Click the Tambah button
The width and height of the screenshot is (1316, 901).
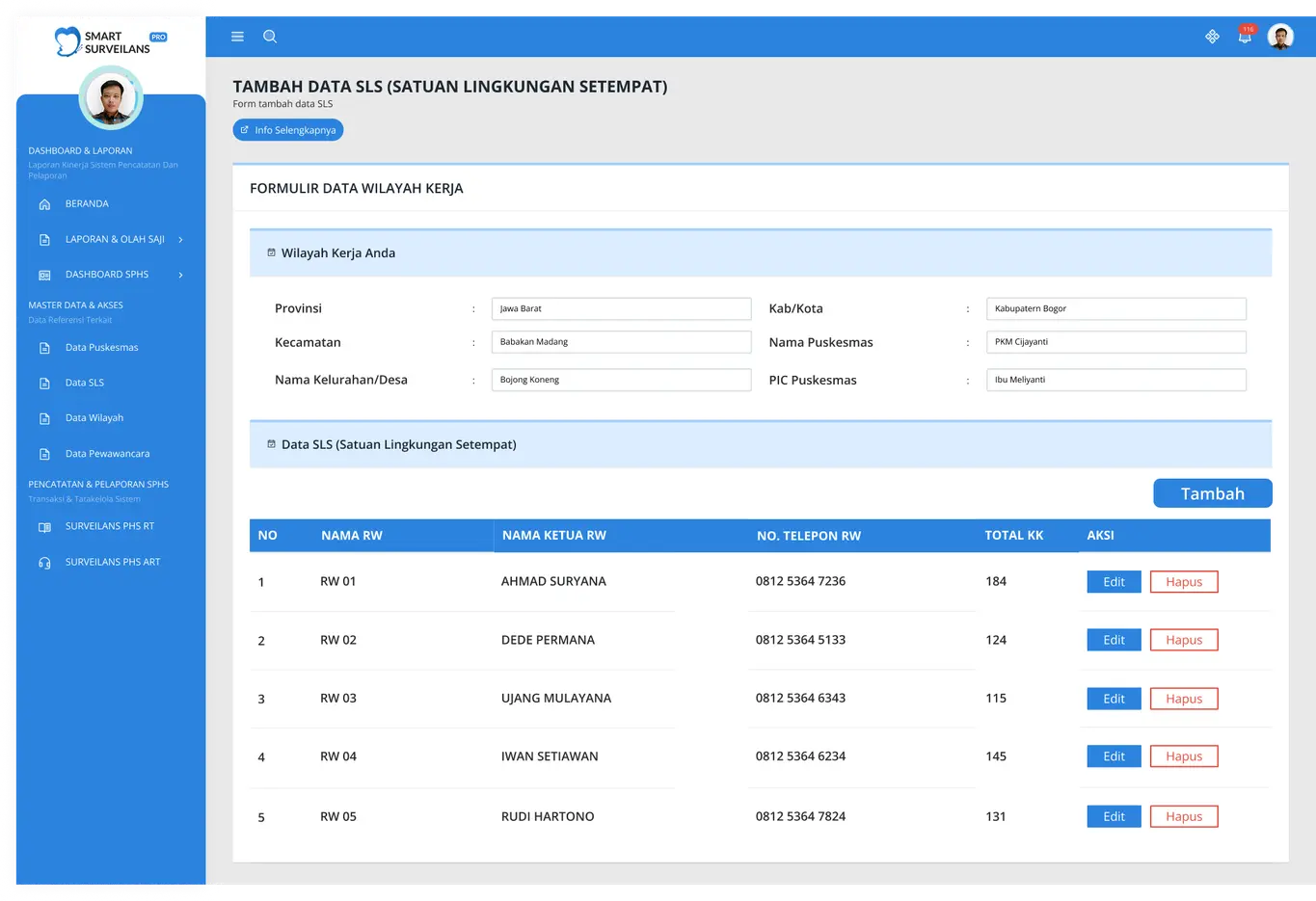point(1213,493)
